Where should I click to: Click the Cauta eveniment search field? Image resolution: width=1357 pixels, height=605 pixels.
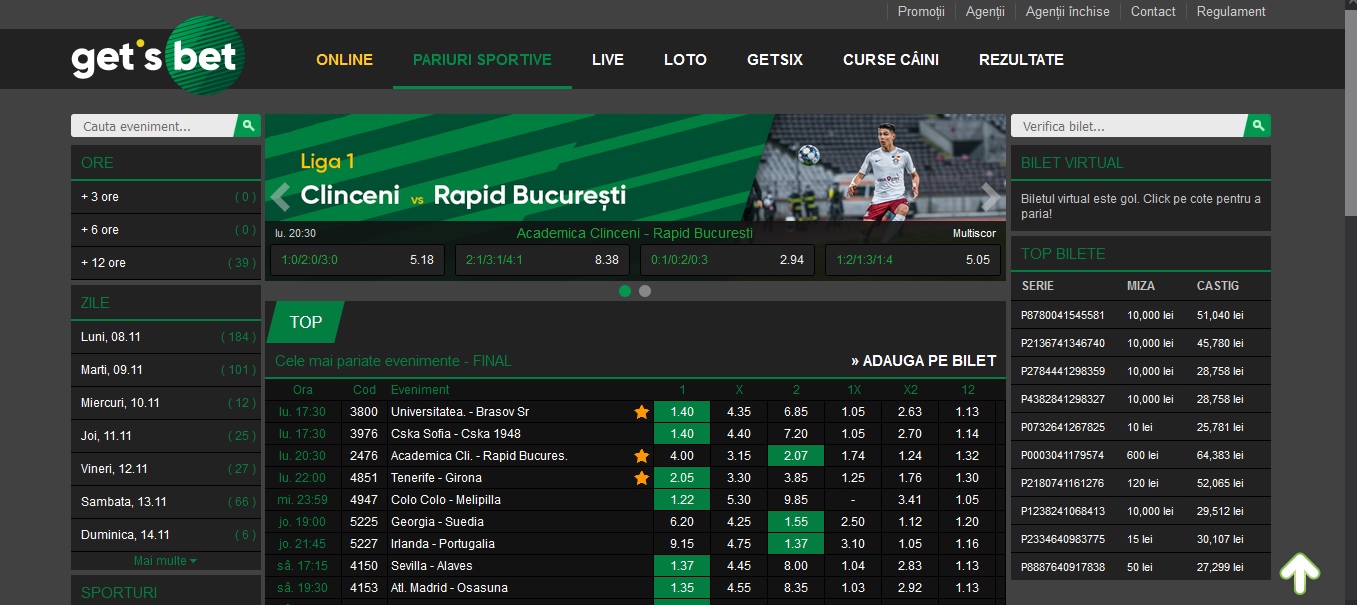pos(153,126)
